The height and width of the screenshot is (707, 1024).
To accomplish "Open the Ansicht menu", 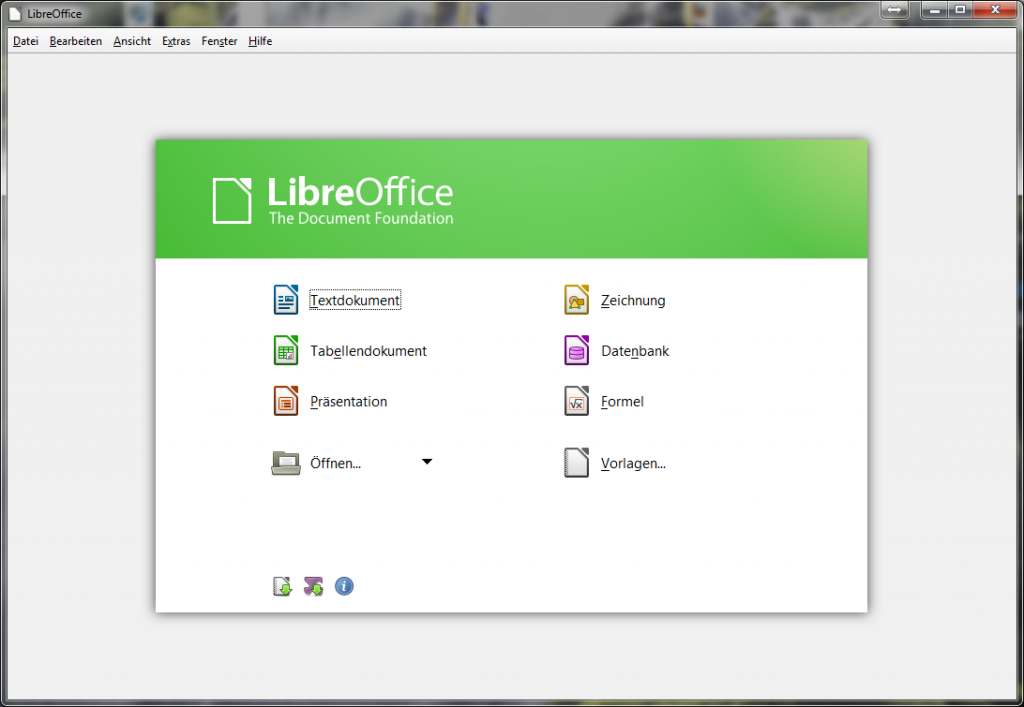I will click(132, 41).
